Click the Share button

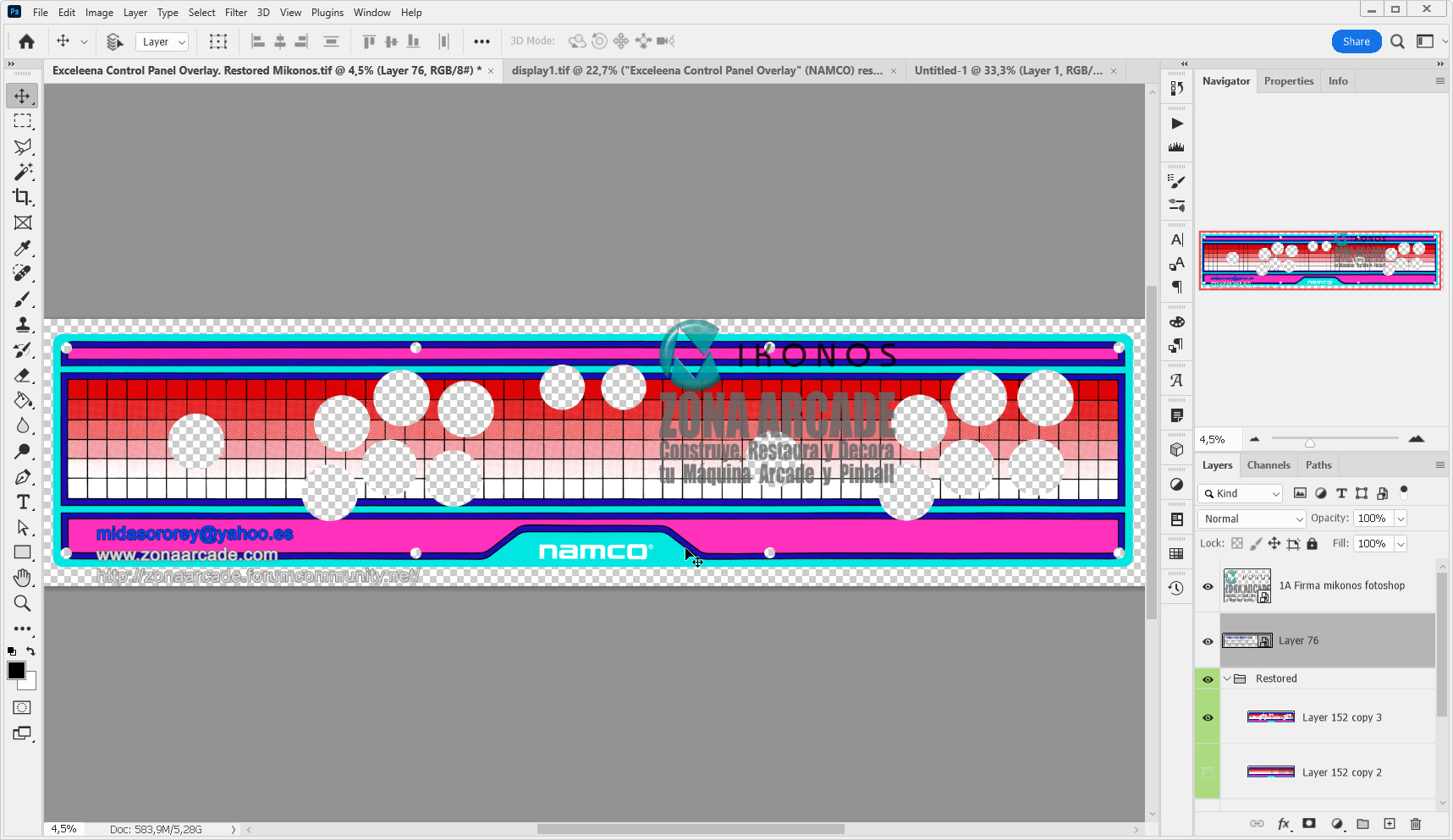[x=1356, y=41]
